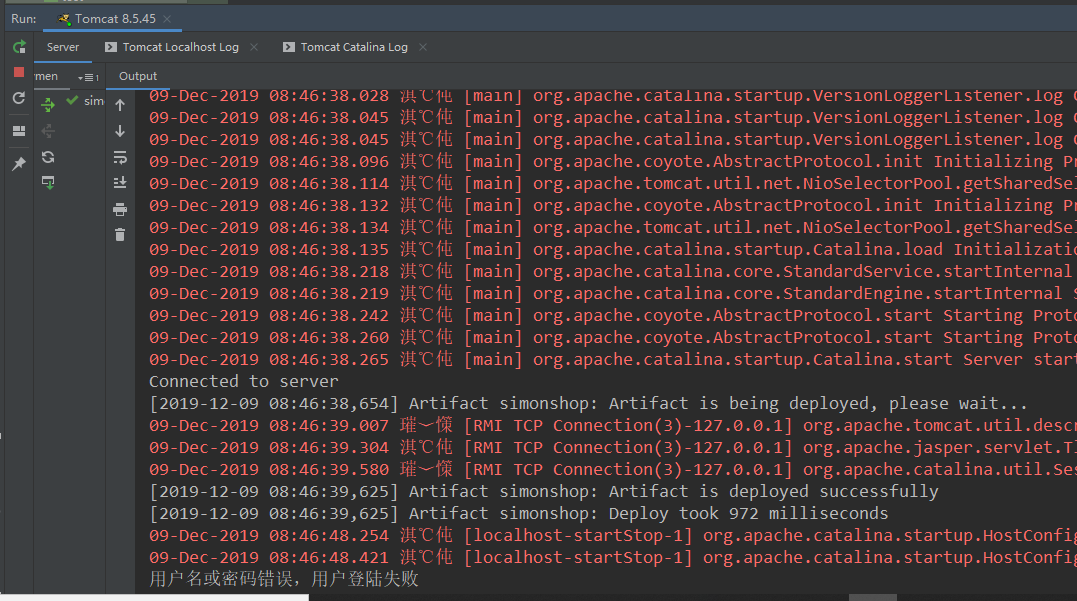Viewport: 1077px width, 601px height.
Task: Select the Output tab
Action: click(138, 76)
